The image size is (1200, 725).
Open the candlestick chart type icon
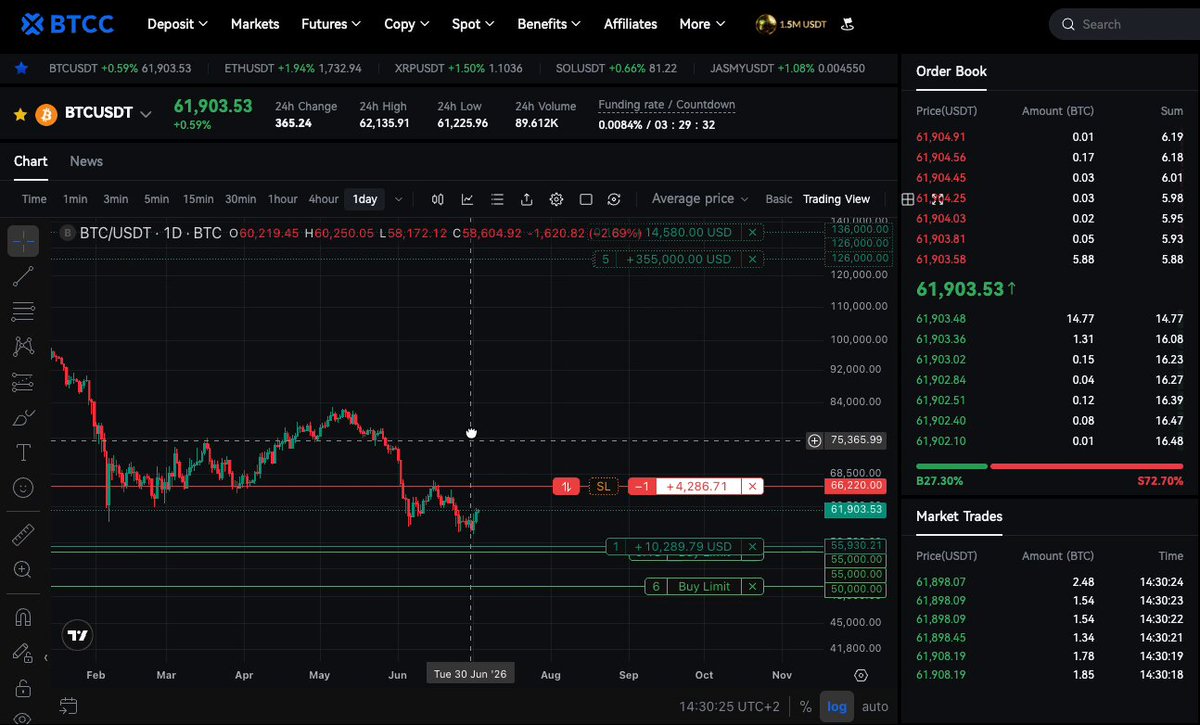tap(438, 199)
